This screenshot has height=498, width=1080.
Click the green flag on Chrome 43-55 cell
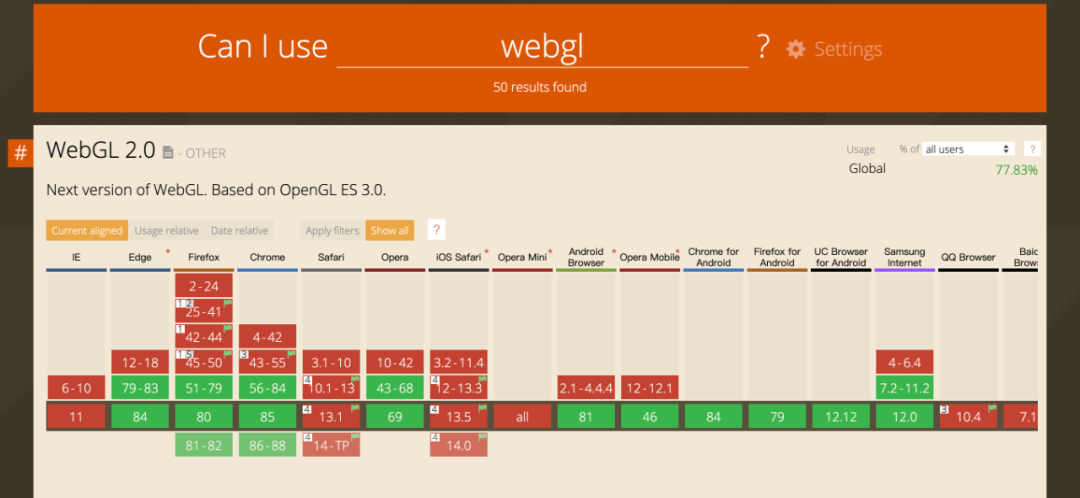pyautogui.click(x=291, y=354)
